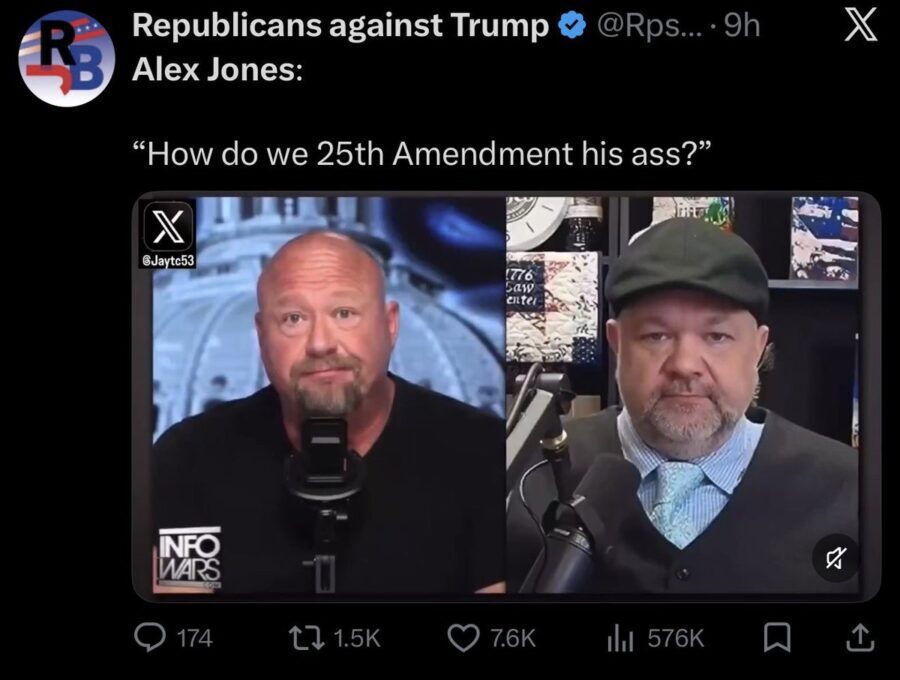
Task: Click the 1.5K reposts count
Action: [x=356, y=639]
